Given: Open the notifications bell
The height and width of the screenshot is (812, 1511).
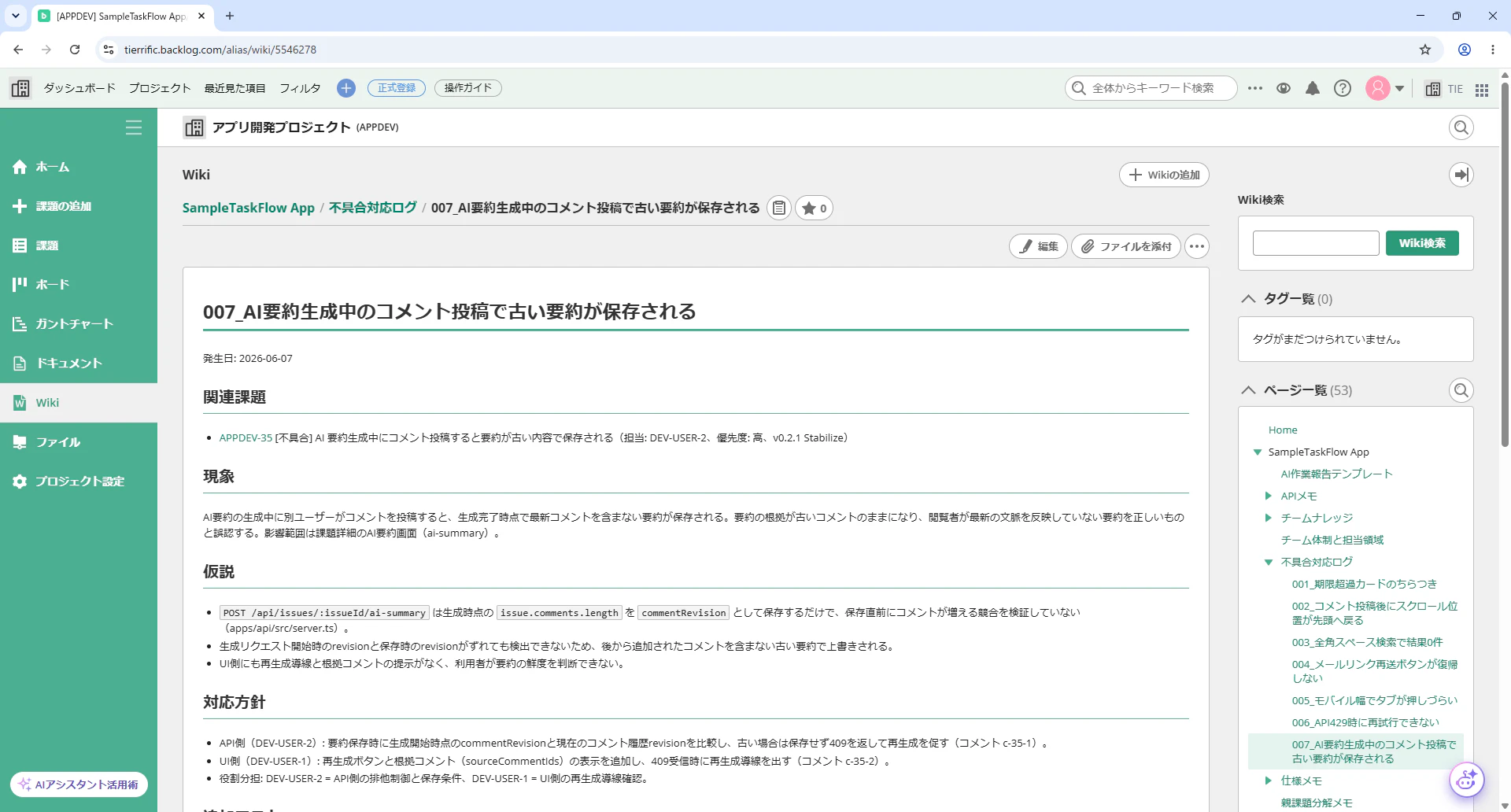Looking at the screenshot, I should coord(1313,88).
